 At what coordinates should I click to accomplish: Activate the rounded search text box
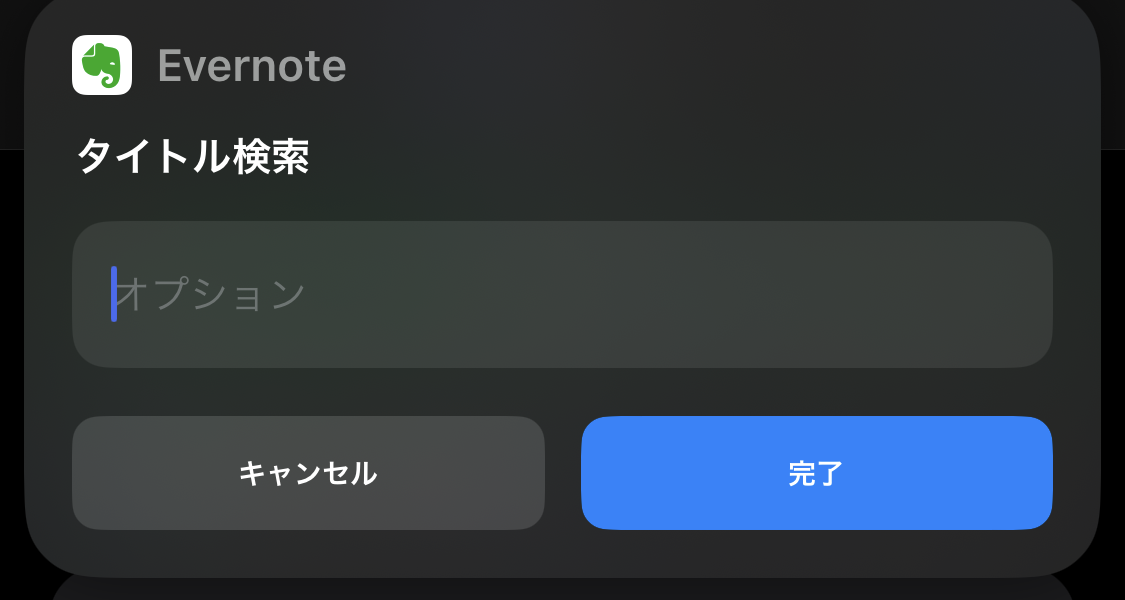(x=562, y=294)
